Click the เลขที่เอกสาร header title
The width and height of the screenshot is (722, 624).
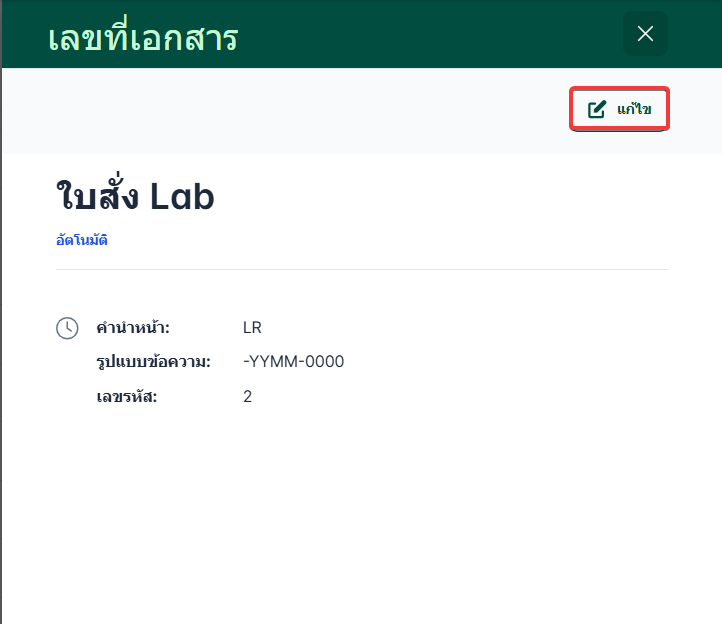143,38
